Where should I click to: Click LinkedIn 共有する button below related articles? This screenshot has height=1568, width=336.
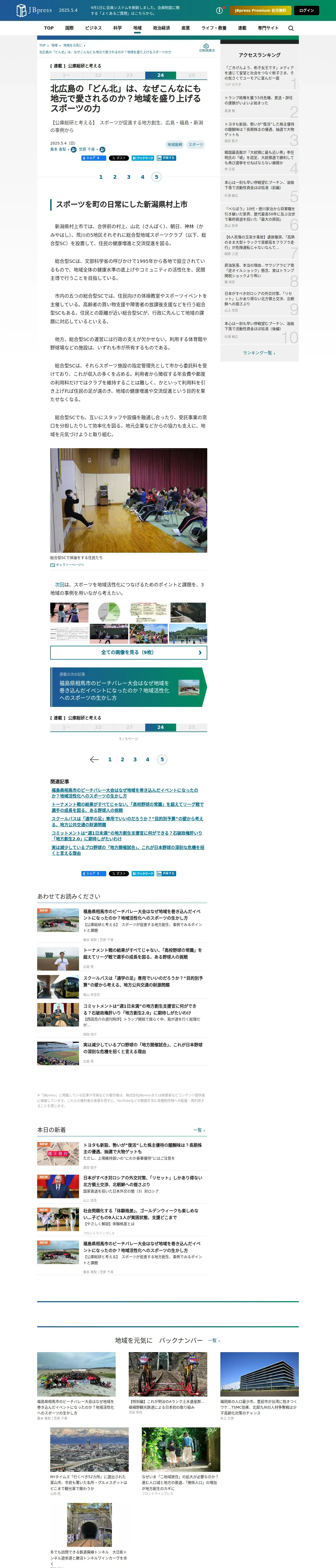(166, 873)
